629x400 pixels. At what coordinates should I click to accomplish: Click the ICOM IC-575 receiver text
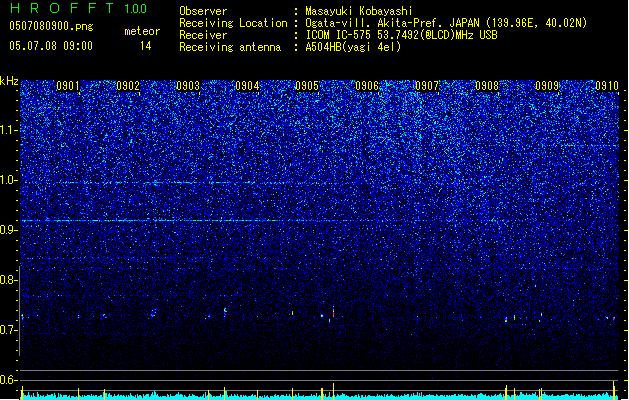pos(401,35)
